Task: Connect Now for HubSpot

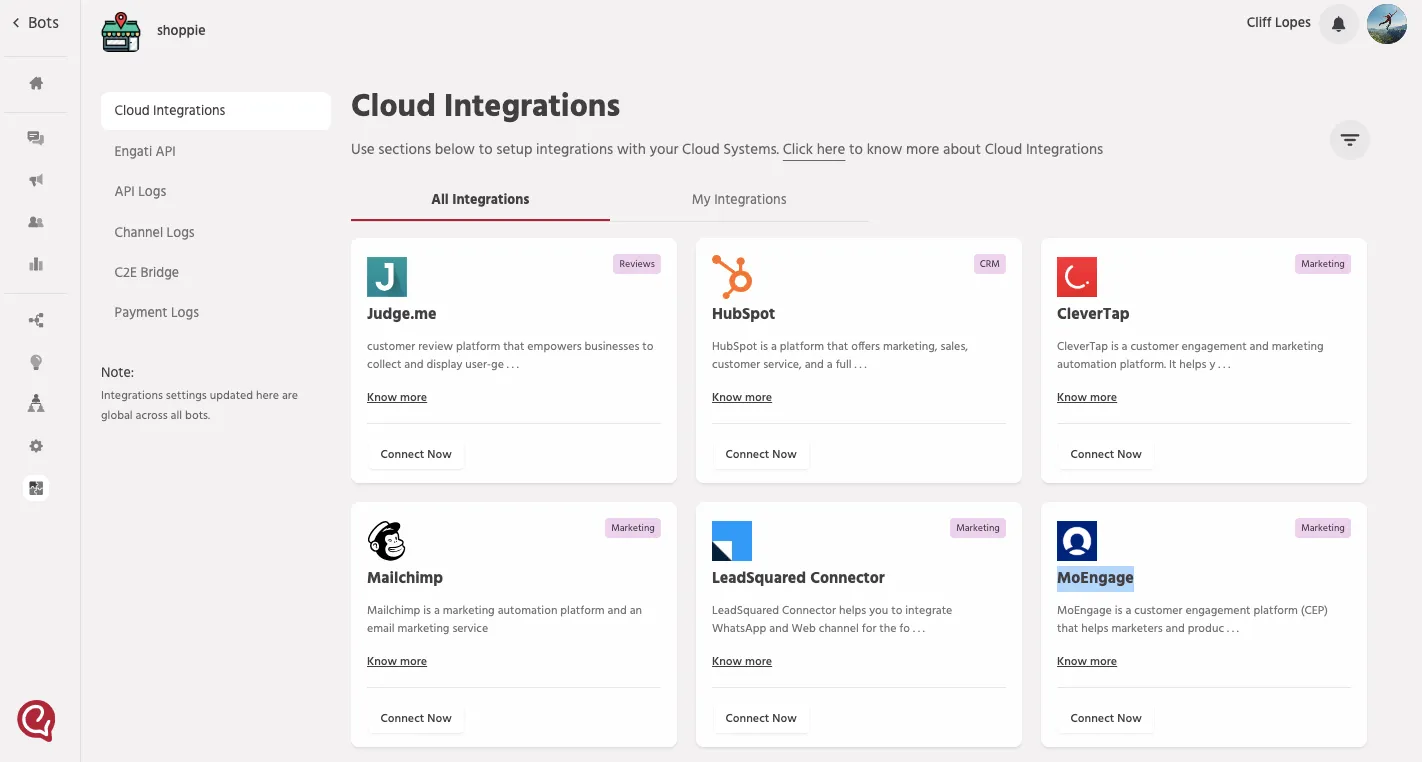Action: (761, 454)
